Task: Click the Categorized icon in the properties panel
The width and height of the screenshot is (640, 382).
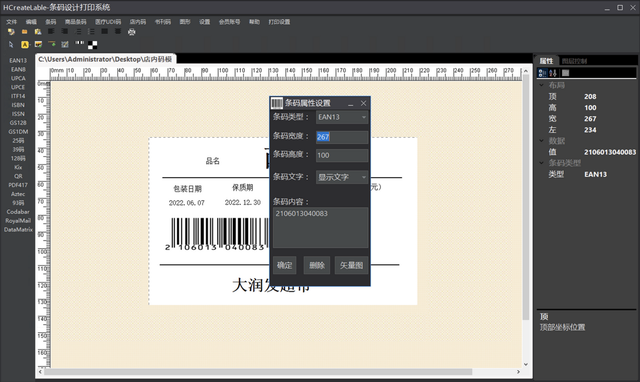Action: [x=542, y=73]
